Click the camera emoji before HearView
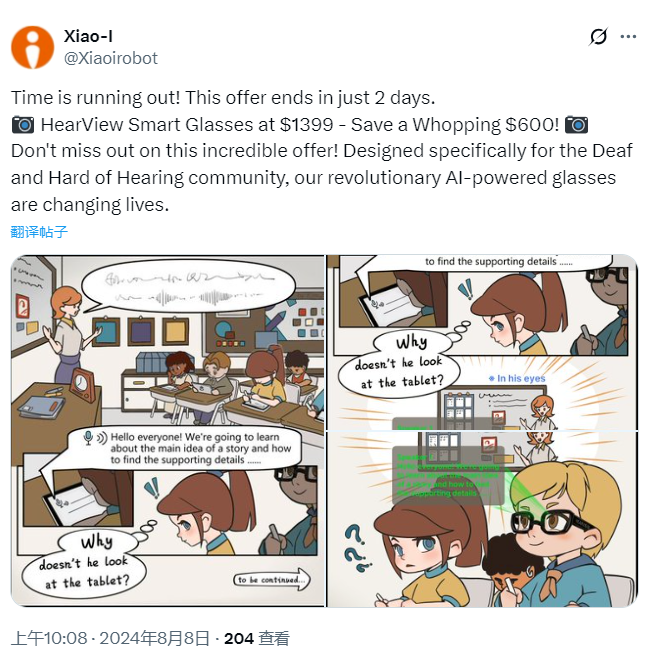Image resolution: width=657 pixels, height=658 pixels. click(23, 125)
